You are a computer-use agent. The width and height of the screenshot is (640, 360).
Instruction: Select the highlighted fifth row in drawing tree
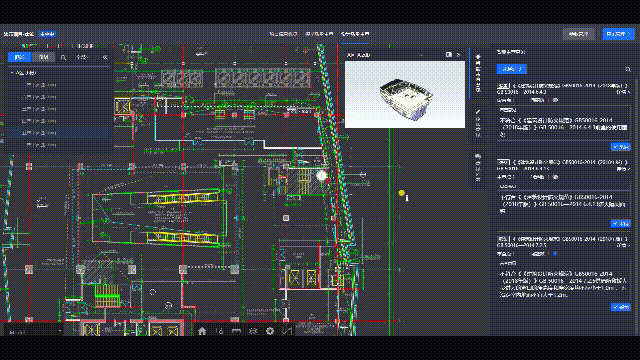coord(59,133)
